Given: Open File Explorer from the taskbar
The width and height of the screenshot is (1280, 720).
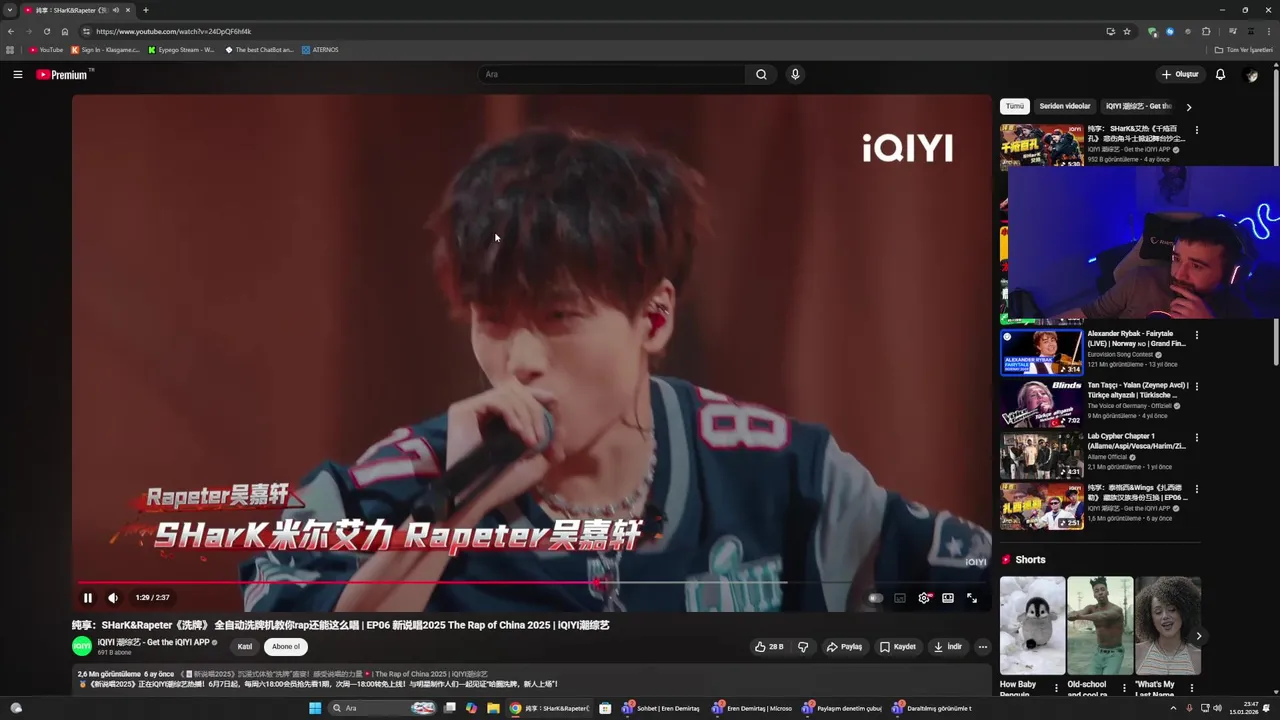Looking at the screenshot, I should pyautogui.click(x=493, y=708).
